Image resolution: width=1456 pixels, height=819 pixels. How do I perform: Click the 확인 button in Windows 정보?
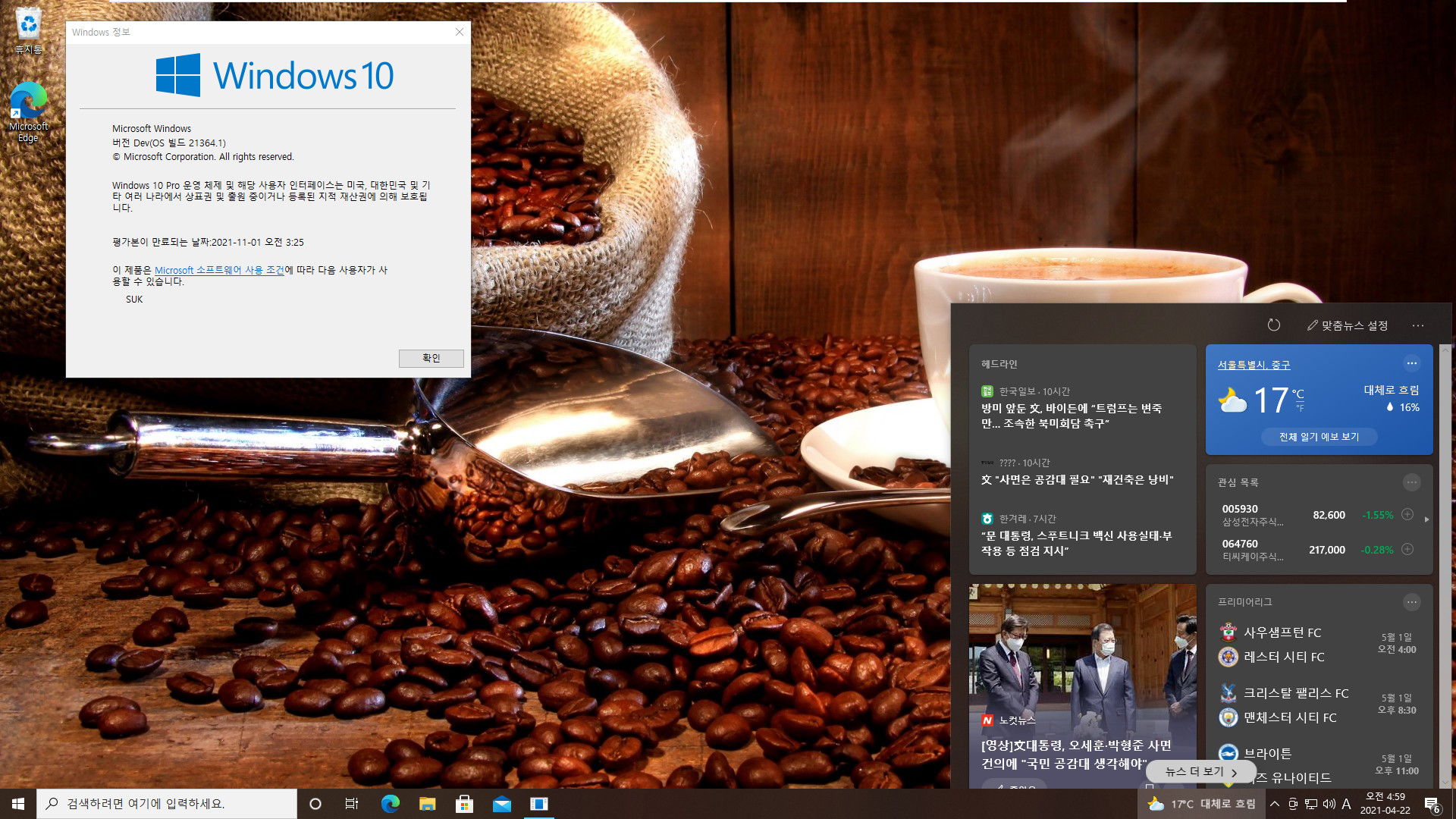point(431,358)
